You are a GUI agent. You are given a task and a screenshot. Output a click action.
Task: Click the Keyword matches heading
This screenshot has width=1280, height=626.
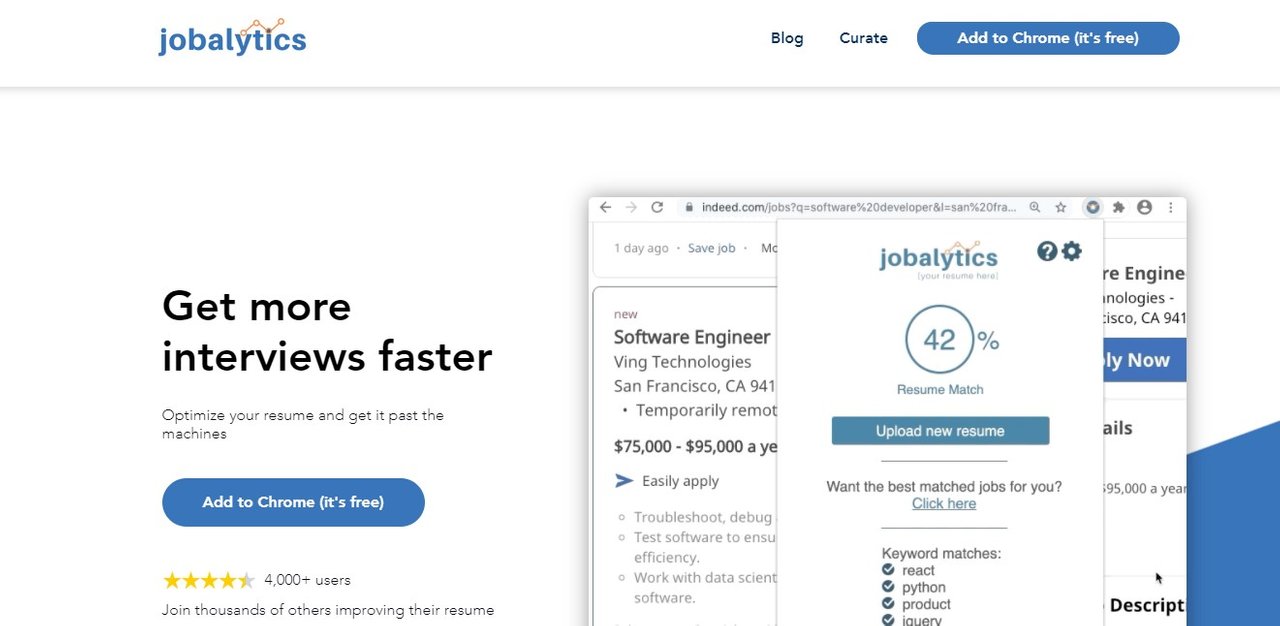click(941, 553)
